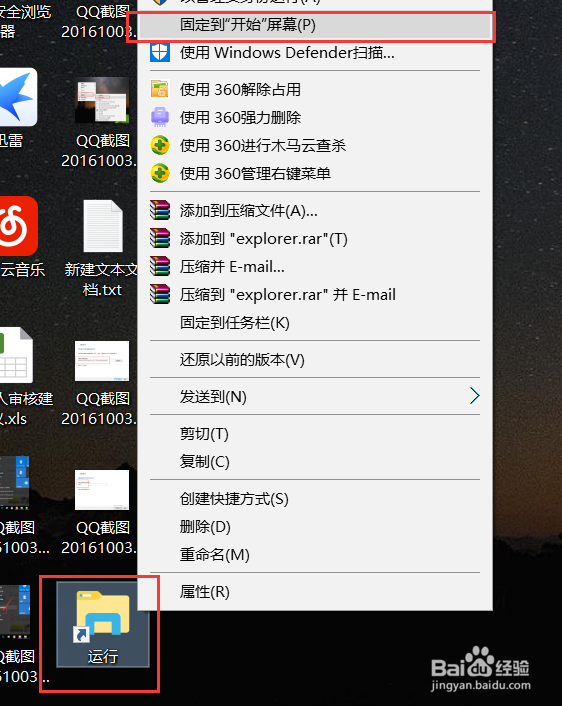Click the WinRAR icon beside 压缩并 E-mail
Viewport: 562px width, 706px height.
(x=160, y=266)
